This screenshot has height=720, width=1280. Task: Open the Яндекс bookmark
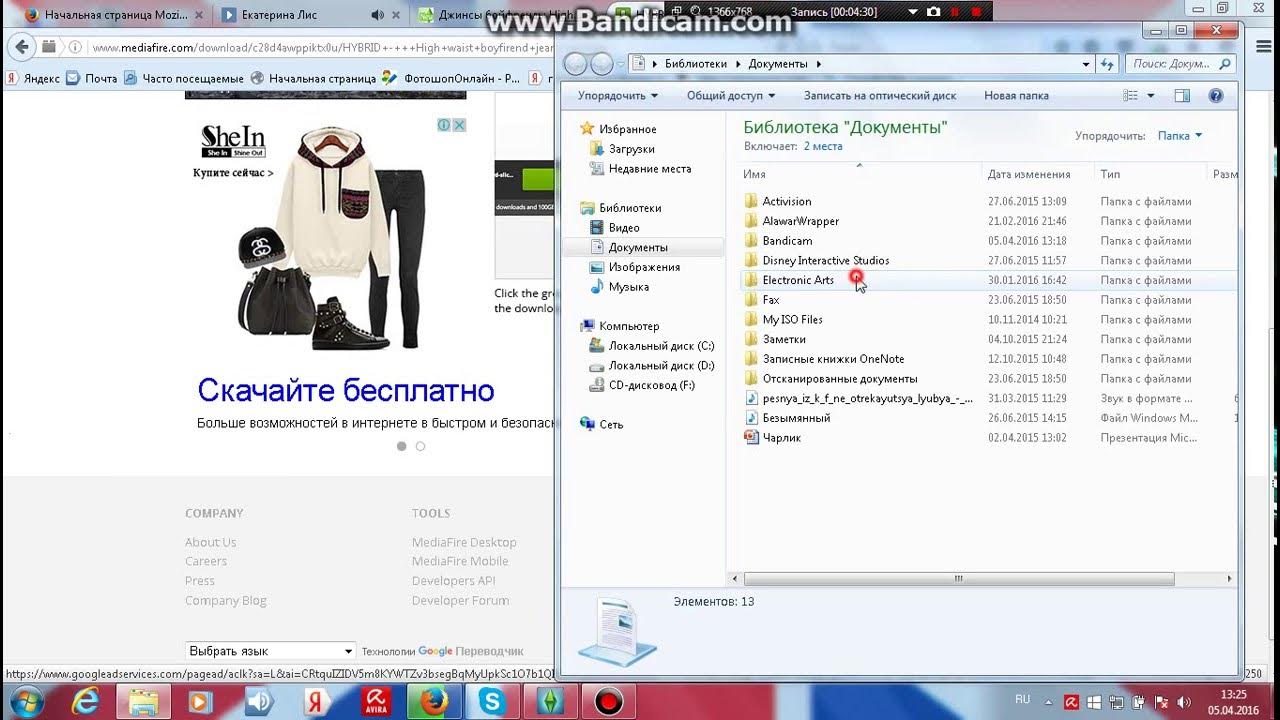pos(33,78)
